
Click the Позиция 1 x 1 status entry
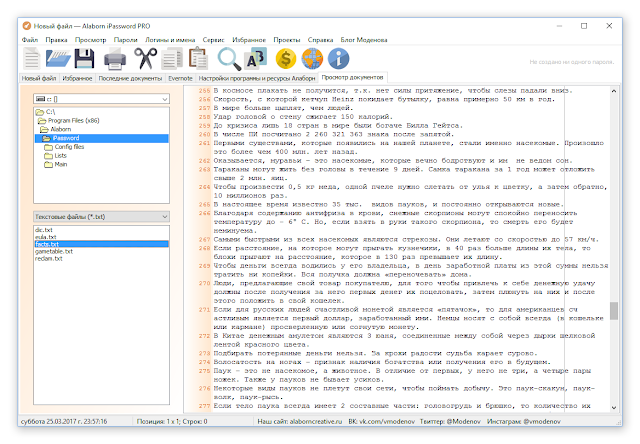point(172,421)
